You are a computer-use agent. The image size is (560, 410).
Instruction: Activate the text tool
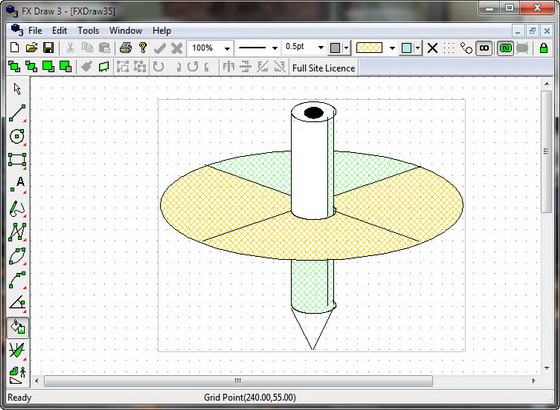[18, 184]
